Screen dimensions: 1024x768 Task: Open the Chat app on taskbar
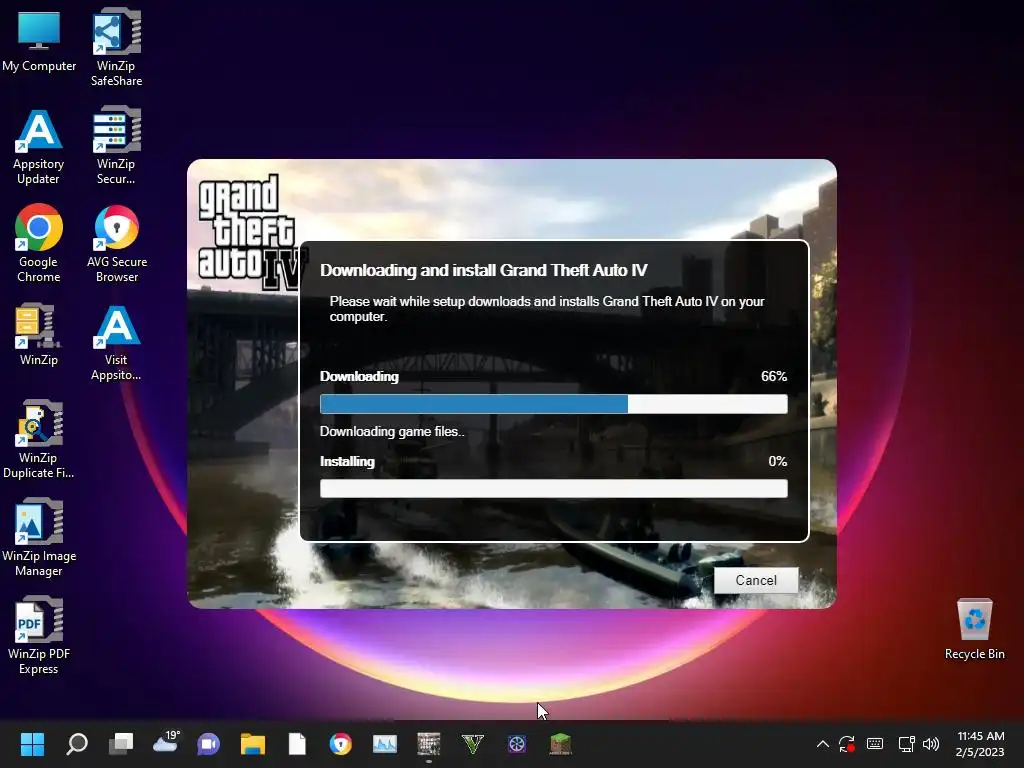point(209,744)
